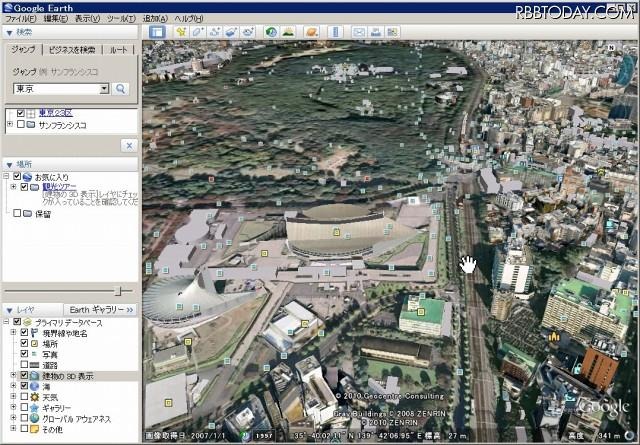640x445 pixels.
Task: Click the sunlight toolbar icon
Action: pos(288,32)
